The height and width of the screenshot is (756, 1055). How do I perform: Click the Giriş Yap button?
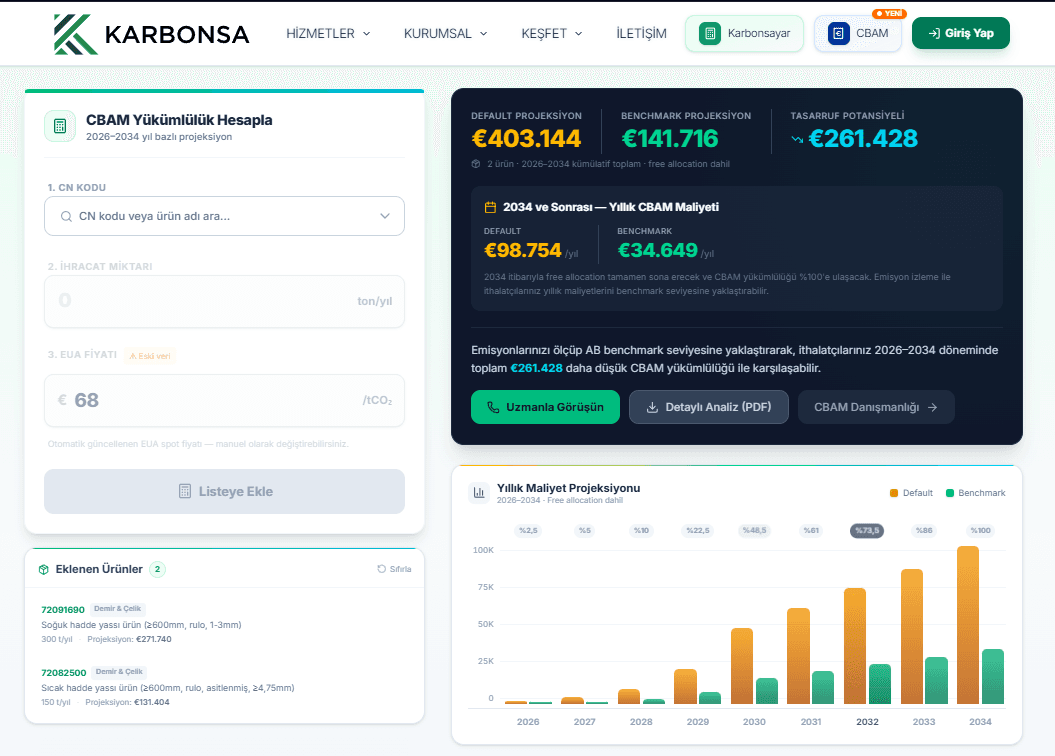click(x=960, y=33)
